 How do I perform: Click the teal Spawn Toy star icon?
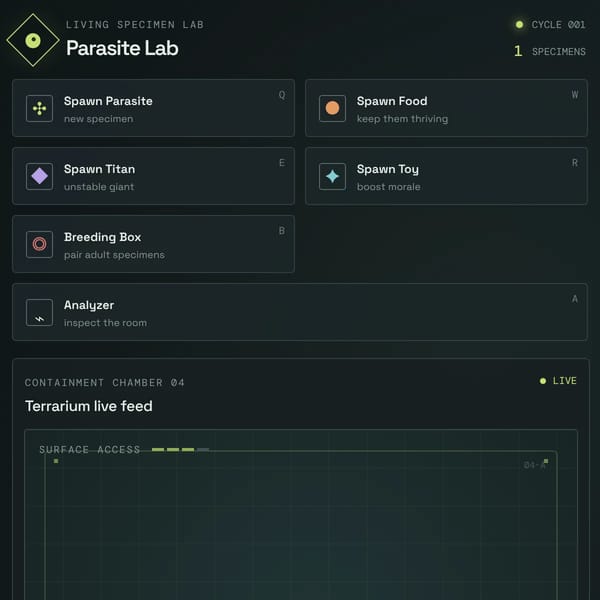(332, 176)
